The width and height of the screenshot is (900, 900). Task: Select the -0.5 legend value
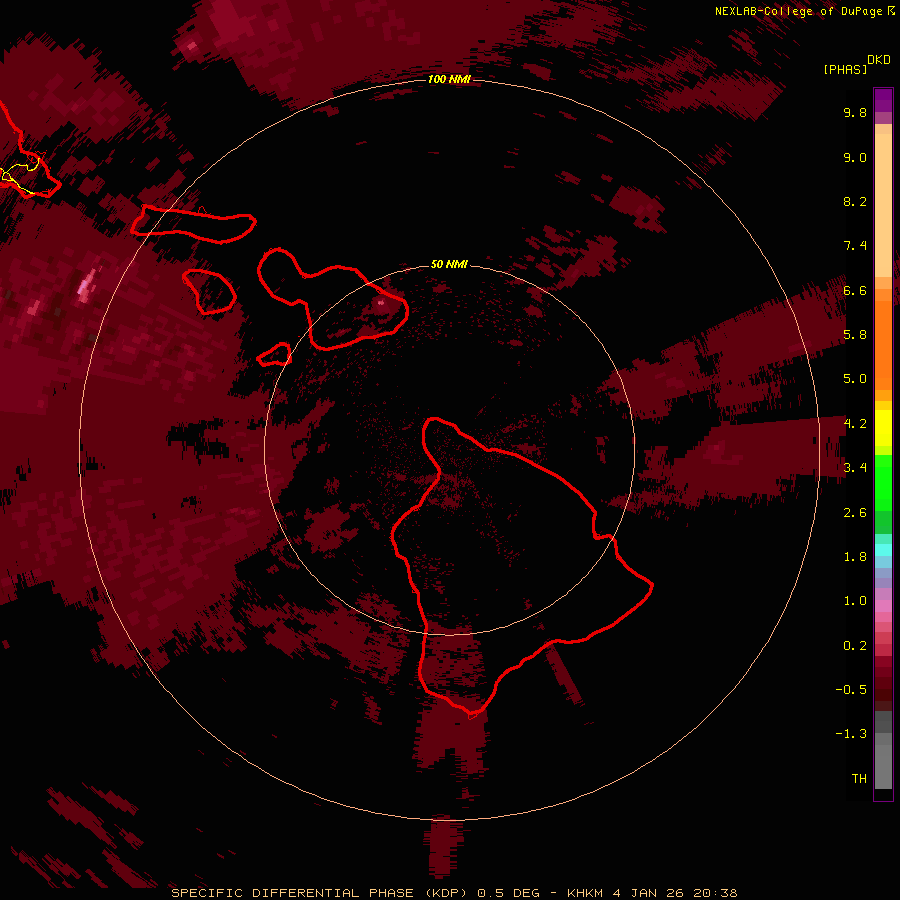pyautogui.click(x=851, y=690)
